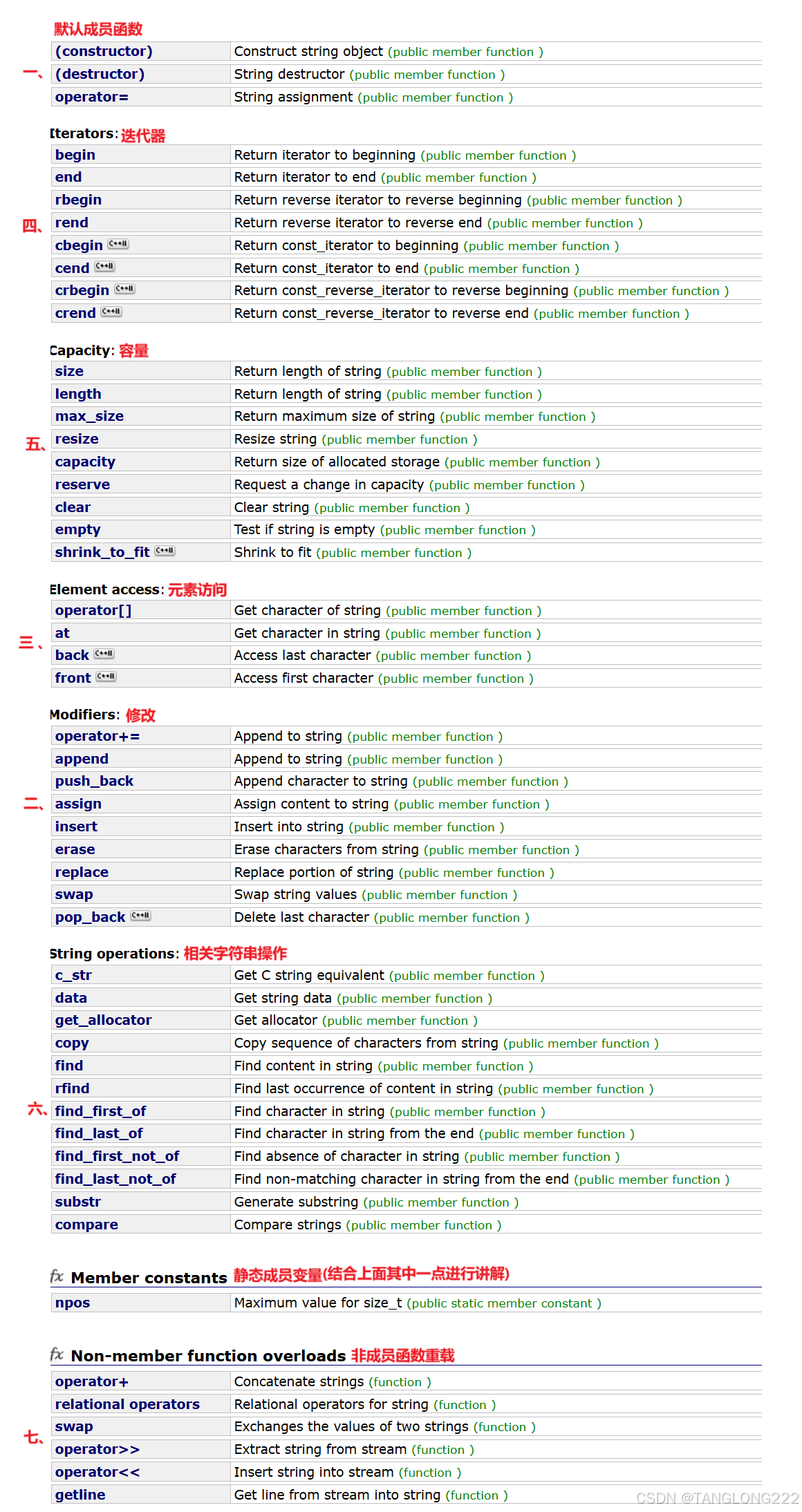Open the resize link
Viewport: 802px width, 1512px height.
(x=77, y=439)
